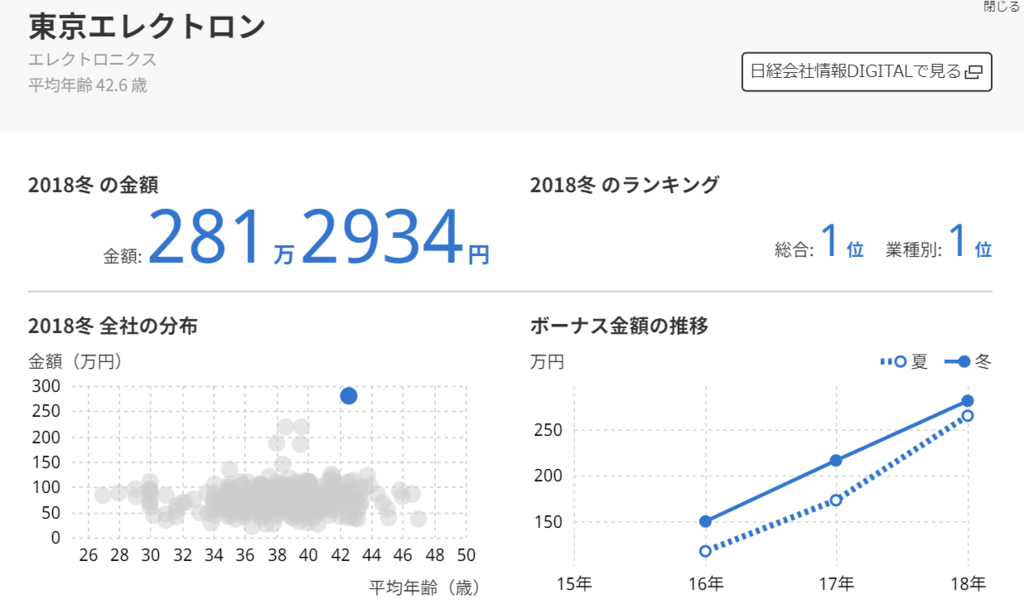Click the 15年 axis label
The width and height of the screenshot is (1024, 614).
click(x=574, y=583)
